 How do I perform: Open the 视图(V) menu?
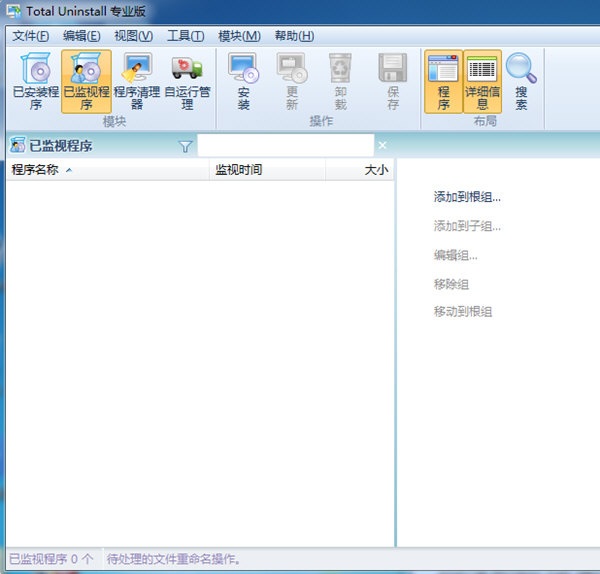[134, 36]
